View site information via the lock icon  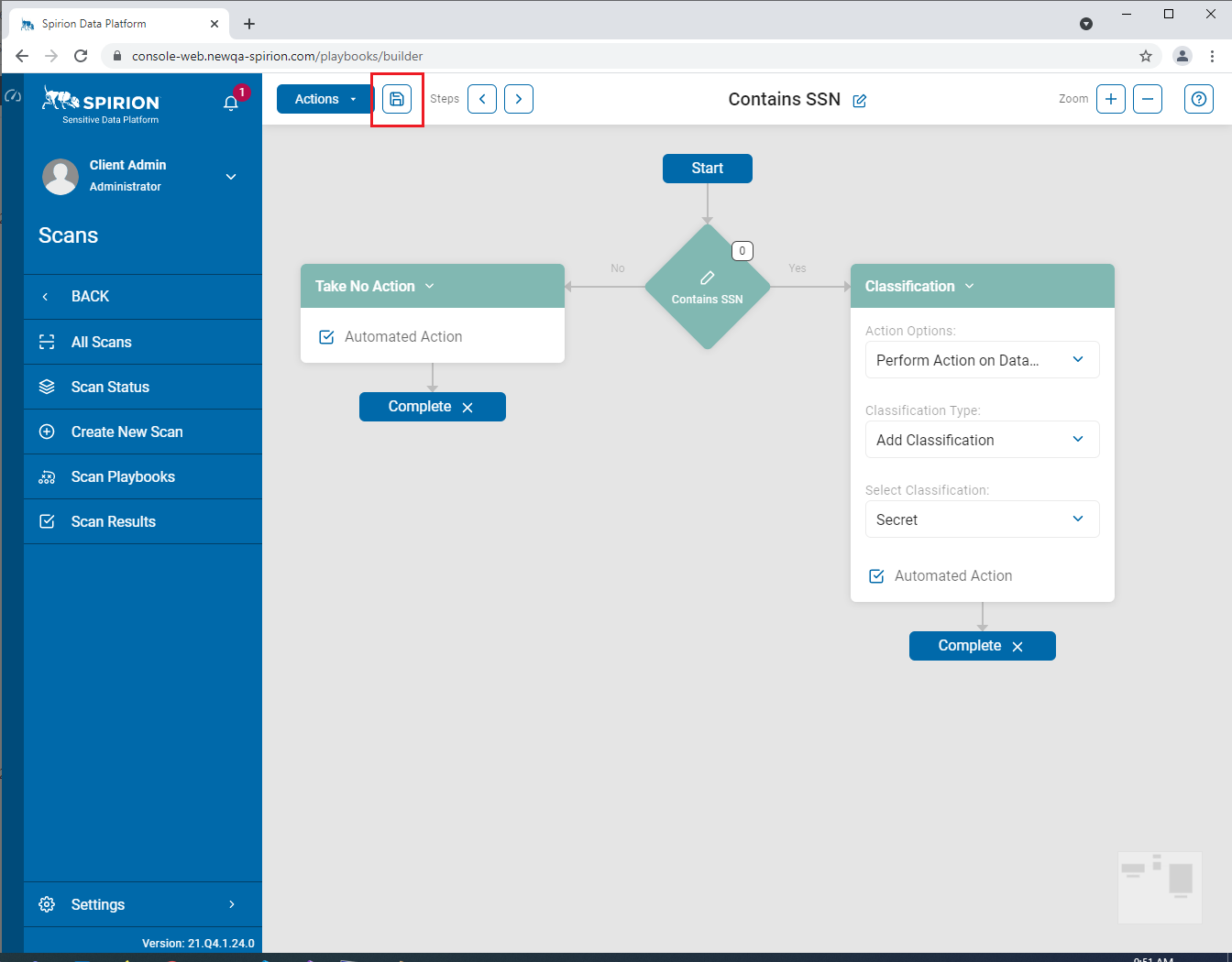coord(116,56)
